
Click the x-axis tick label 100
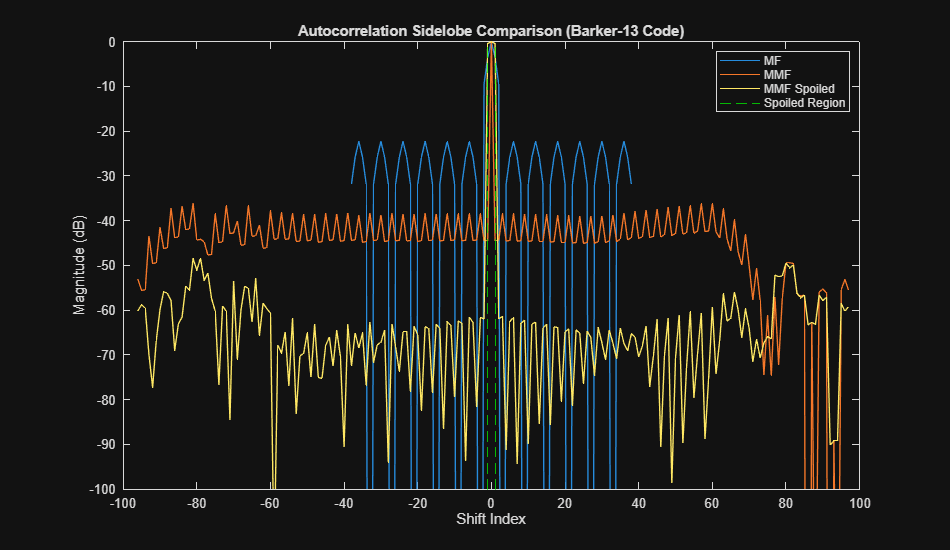[859, 503]
